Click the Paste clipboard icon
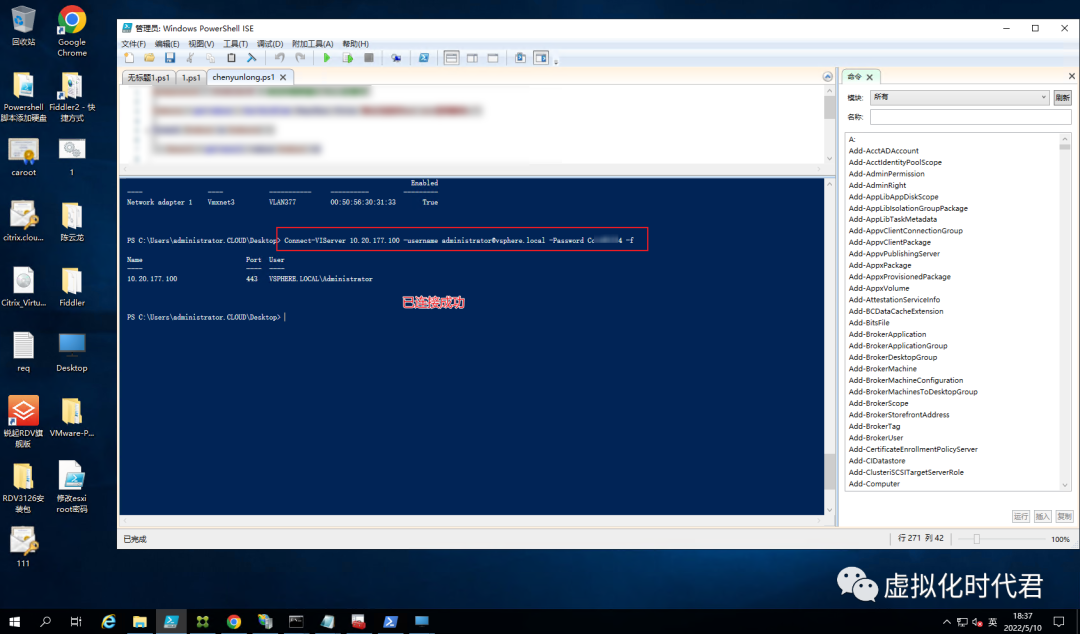The height and width of the screenshot is (634, 1080). [231, 59]
